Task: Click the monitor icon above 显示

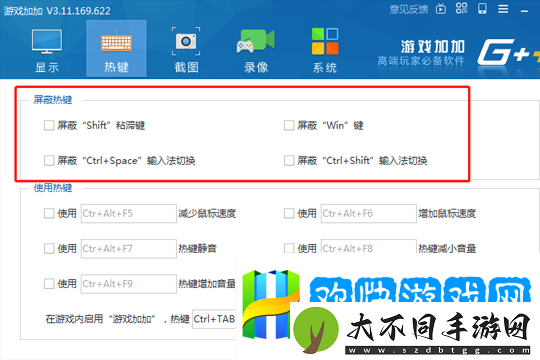Action: click(x=47, y=41)
